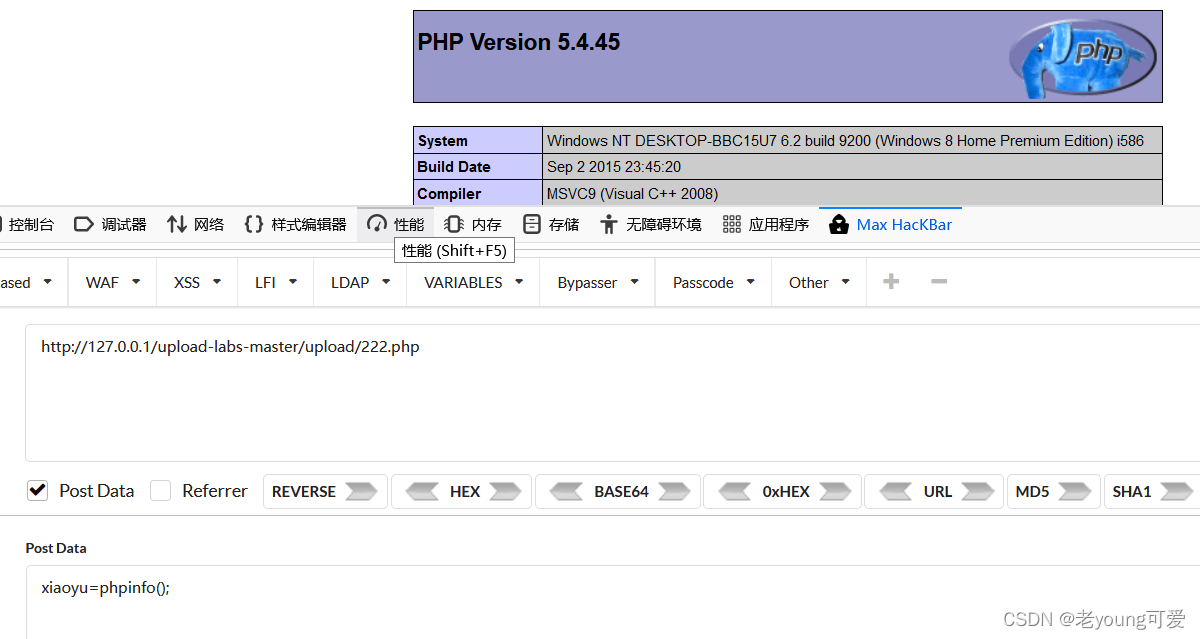The image size is (1200, 639).
Task: Click the REVERSE label button
Action: [x=304, y=491]
